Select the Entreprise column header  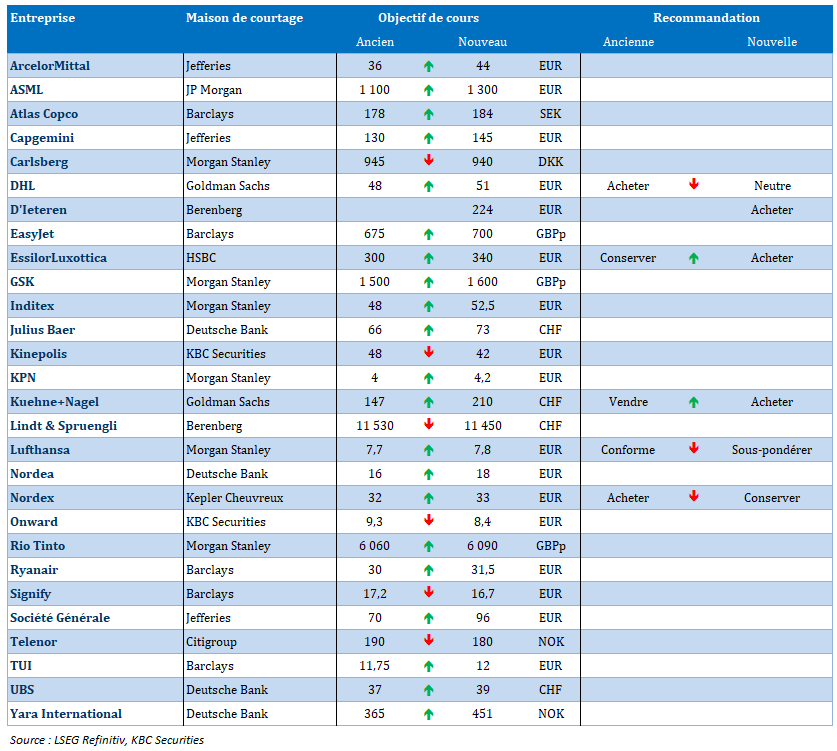tap(42, 18)
